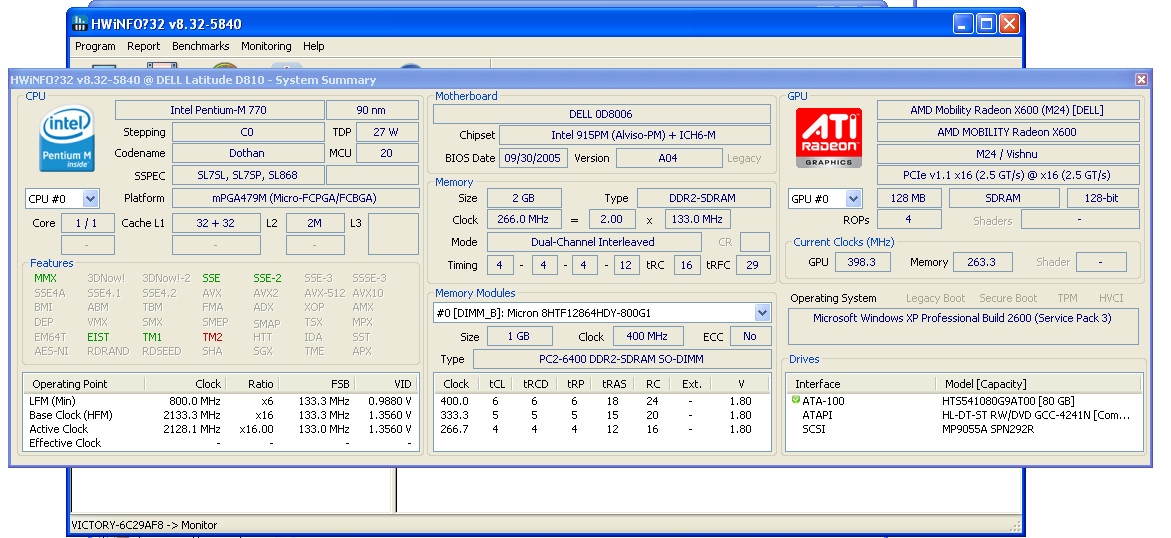Click the Dual-Channel Interleaved mode value
The image size is (1171, 538).
594,242
